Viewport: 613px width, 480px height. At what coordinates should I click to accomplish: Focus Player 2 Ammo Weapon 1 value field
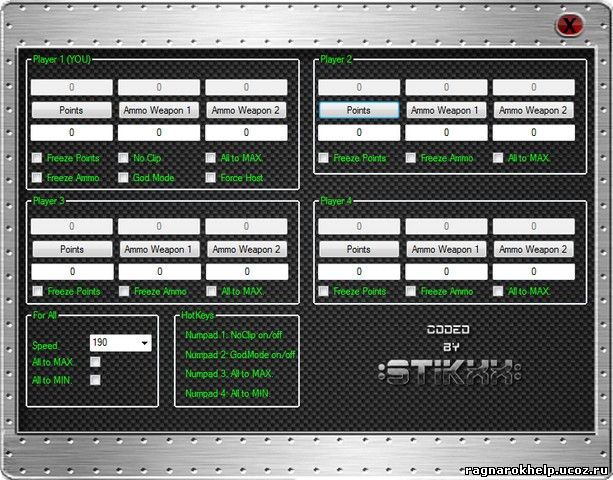pyautogui.click(x=446, y=132)
